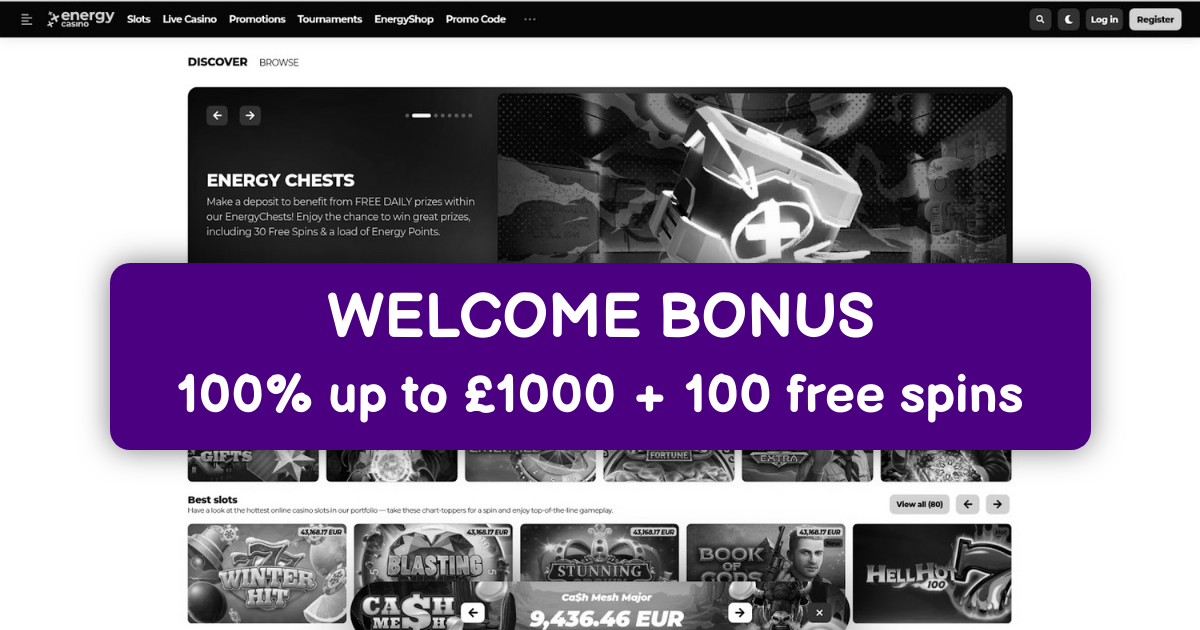Show next hero banner slide

coord(250,115)
